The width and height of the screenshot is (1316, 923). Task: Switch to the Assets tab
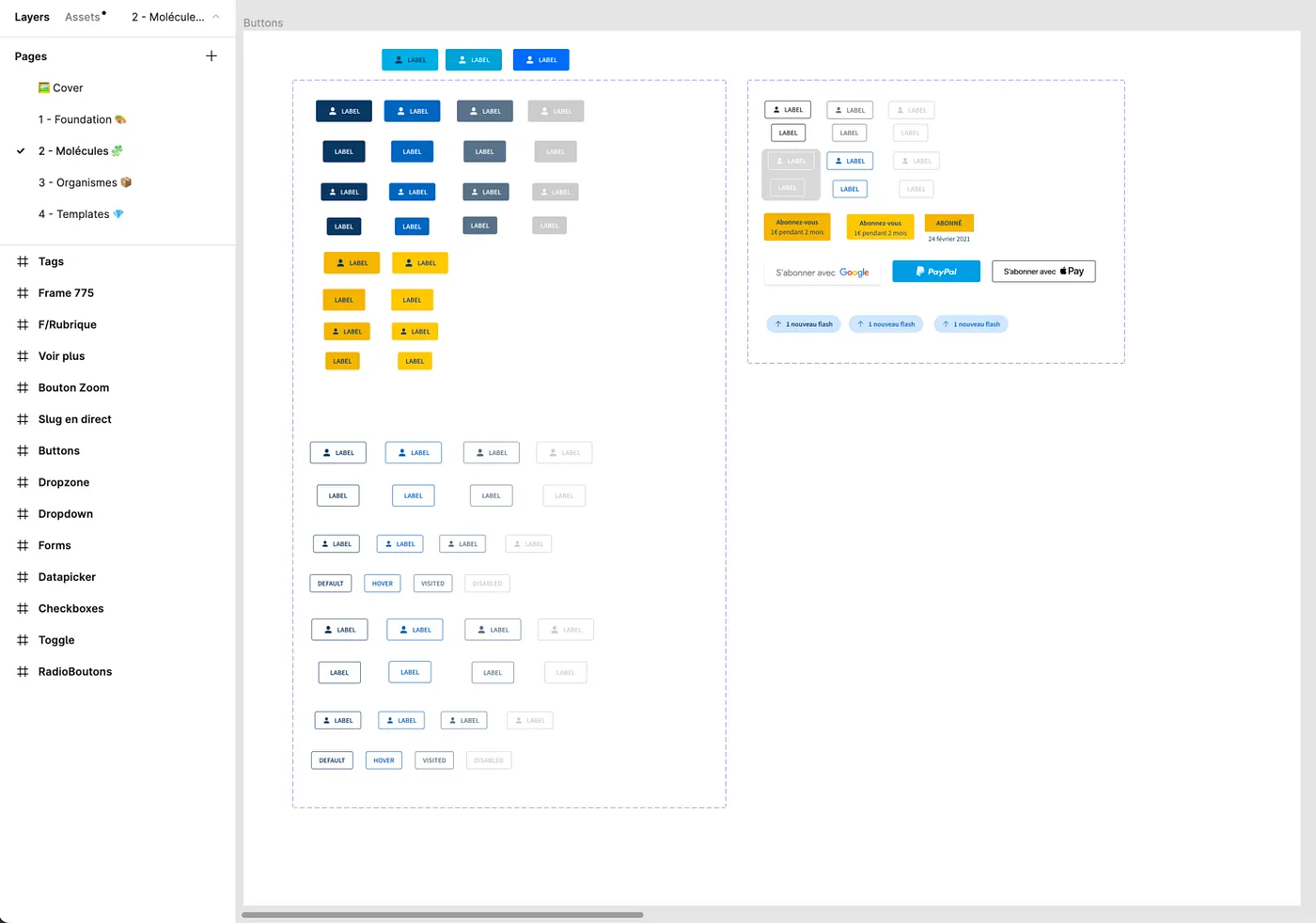[x=83, y=17]
